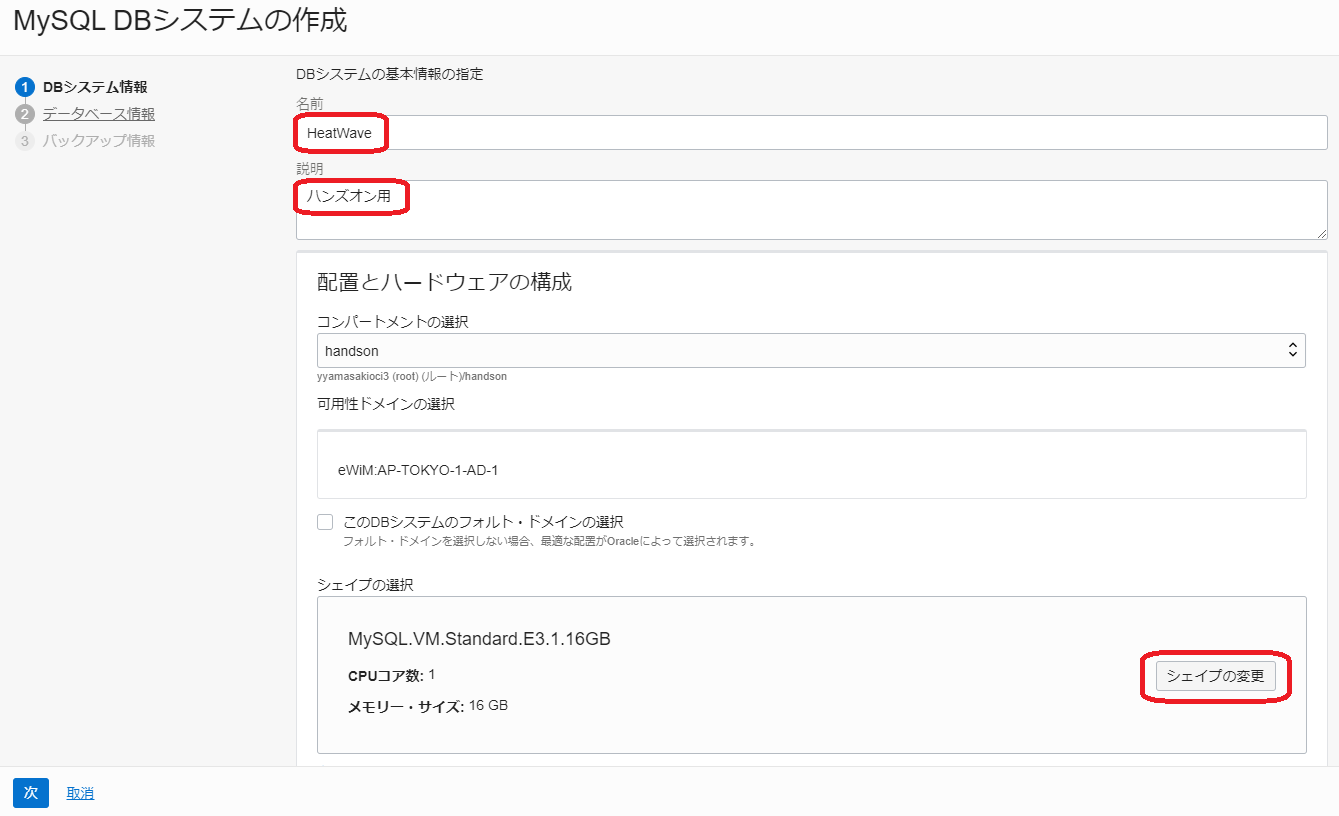Click the 取消 link to cancel creation
This screenshot has height=816, width=1339.
[79, 792]
